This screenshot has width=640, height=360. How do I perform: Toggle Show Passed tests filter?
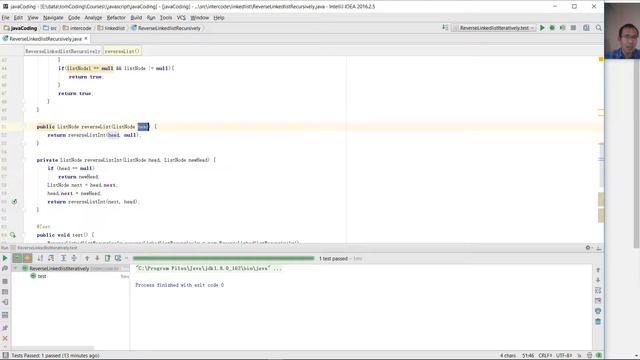pyautogui.click(x=17, y=258)
